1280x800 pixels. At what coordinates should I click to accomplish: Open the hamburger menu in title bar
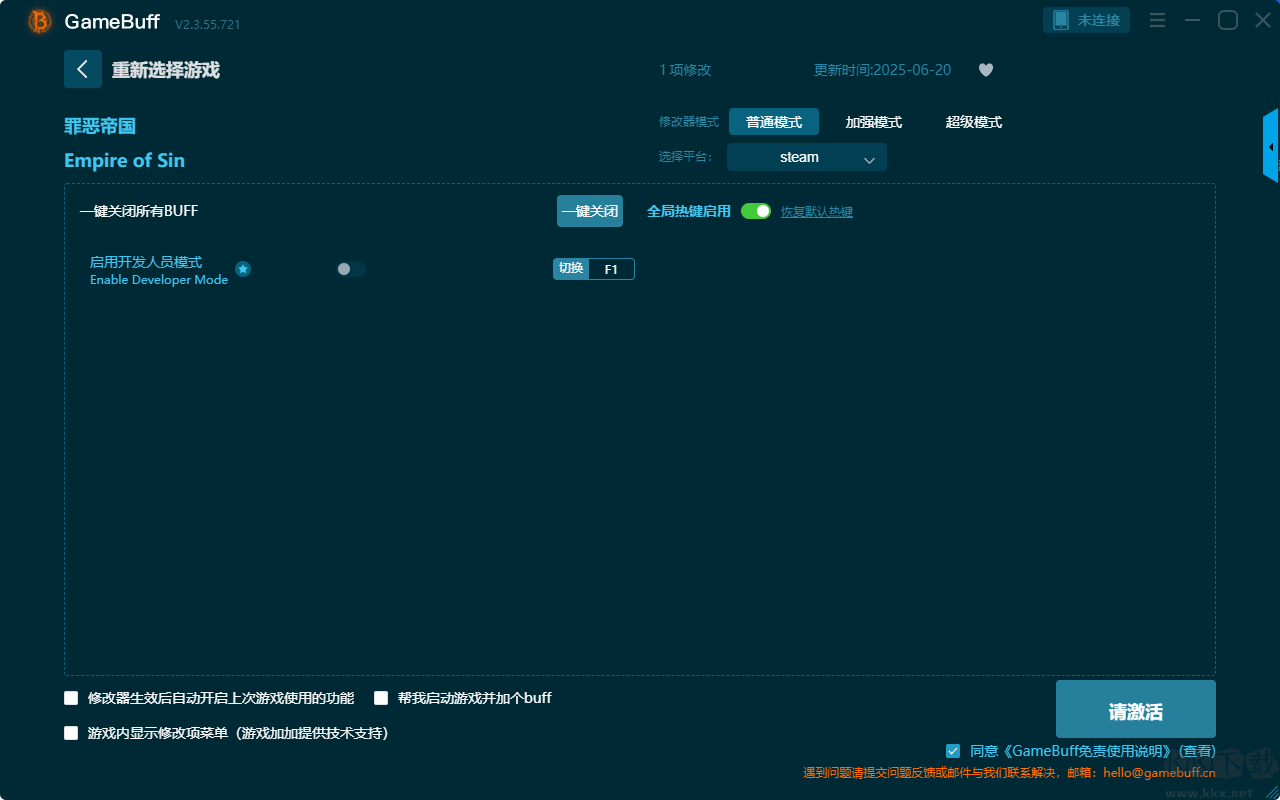click(1158, 20)
